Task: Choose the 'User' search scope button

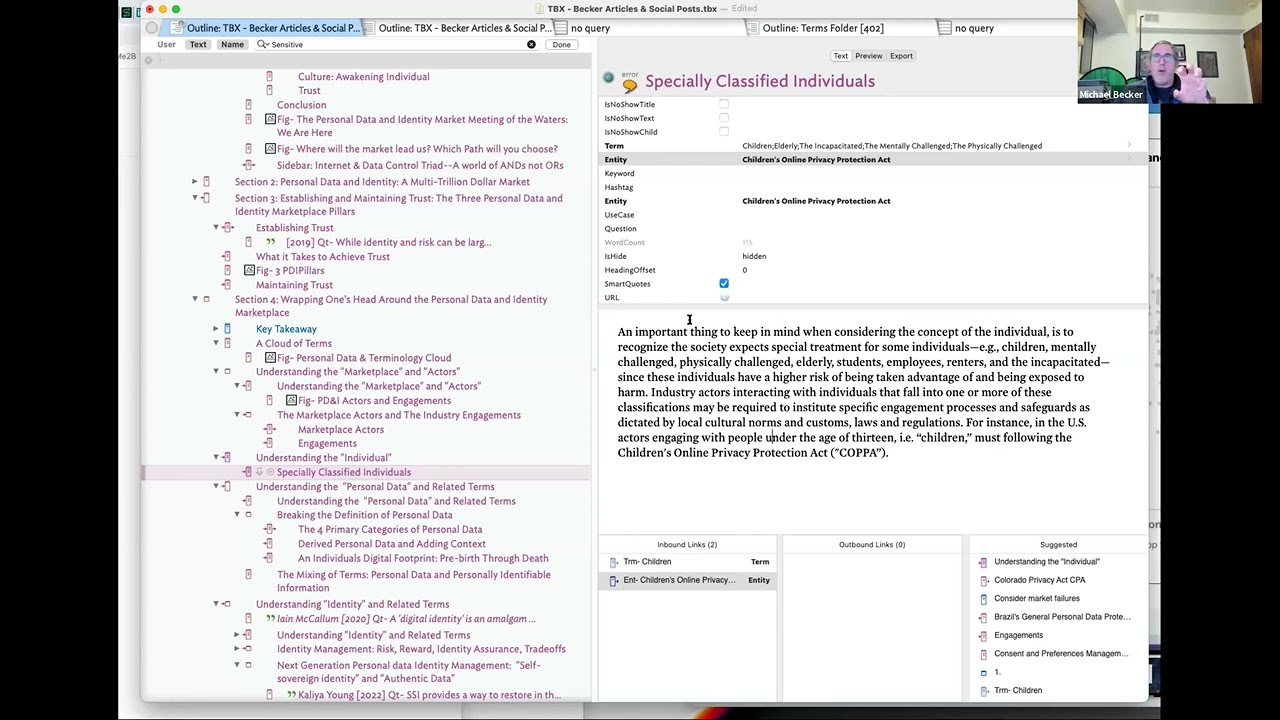Action: pyautogui.click(x=166, y=45)
